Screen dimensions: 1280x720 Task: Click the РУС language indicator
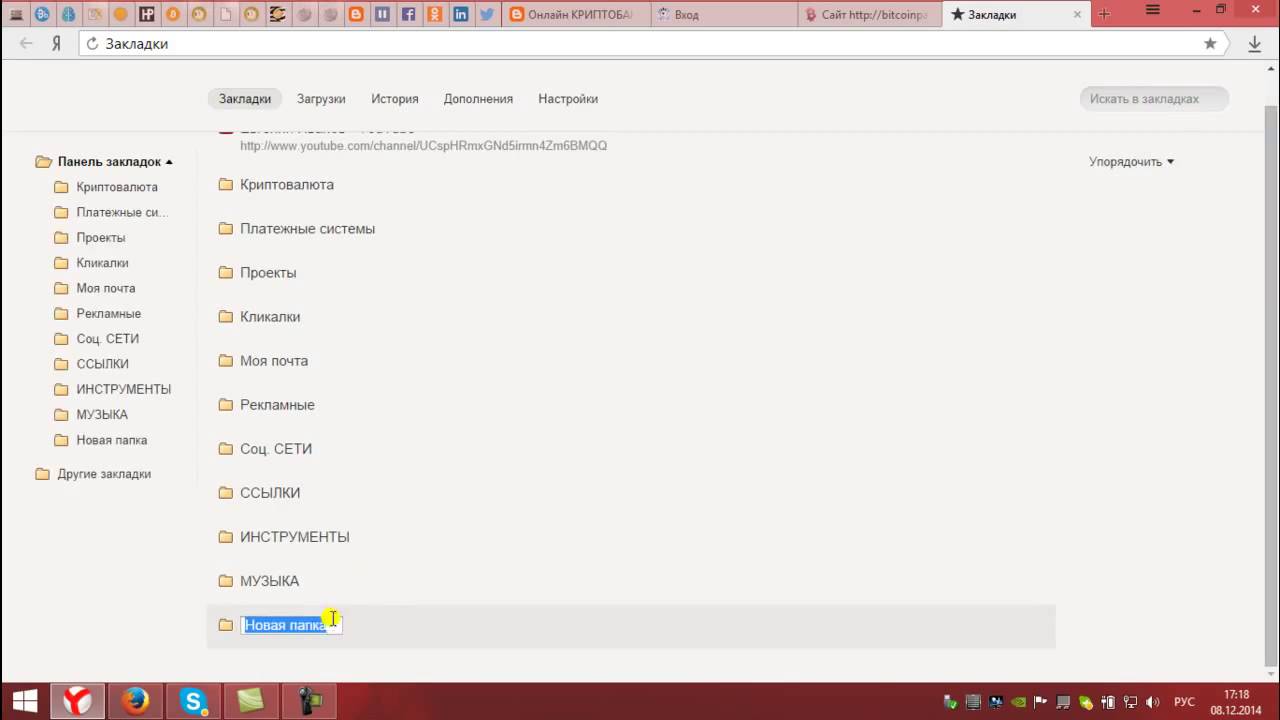click(1184, 702)
